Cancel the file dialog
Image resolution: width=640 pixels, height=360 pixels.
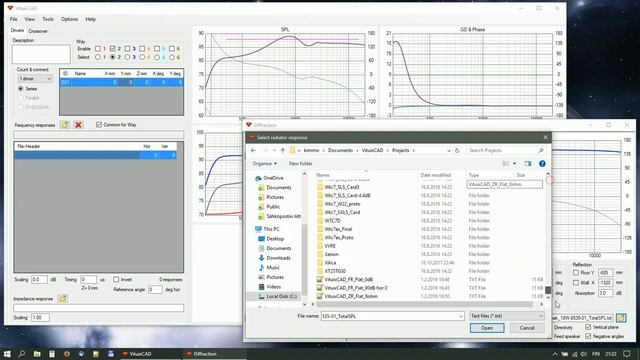[x=527, y=328]
